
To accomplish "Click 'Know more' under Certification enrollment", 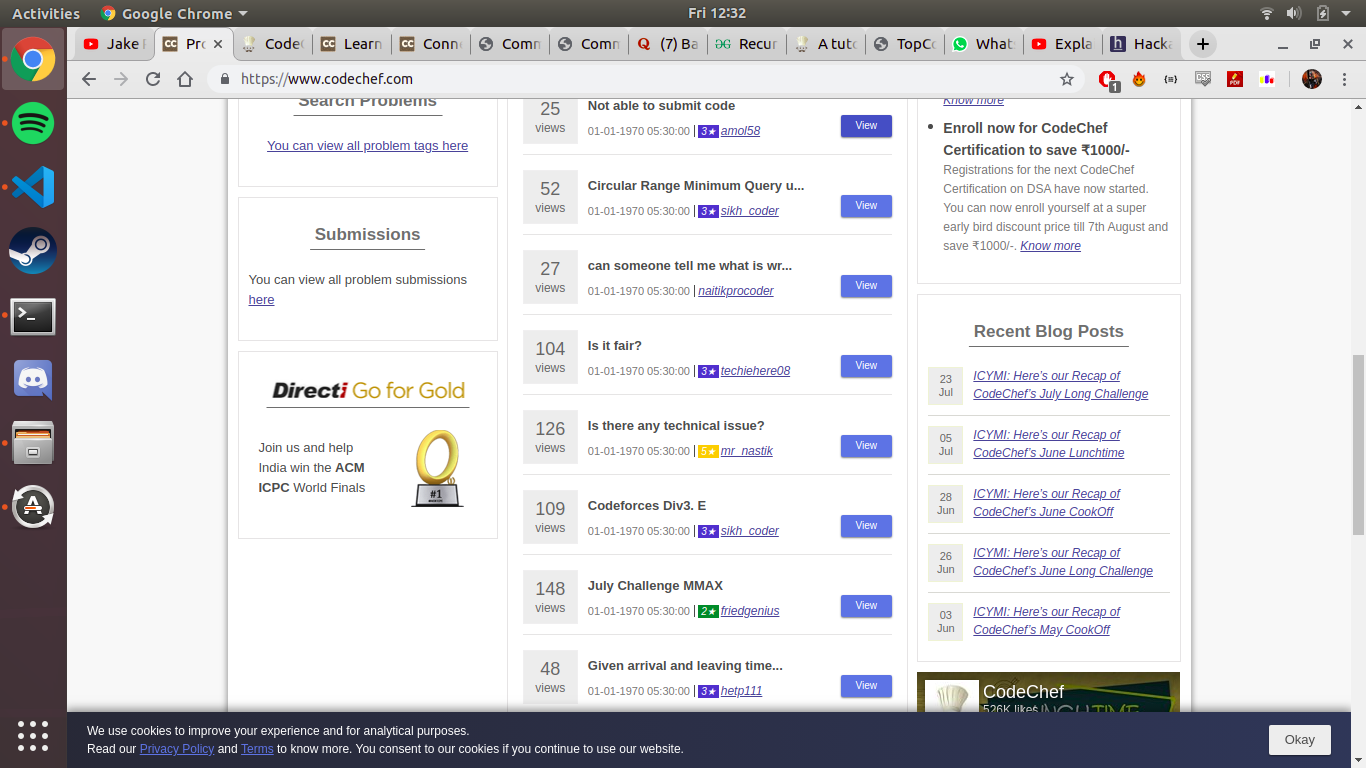I will click(x=1050, y=246).
